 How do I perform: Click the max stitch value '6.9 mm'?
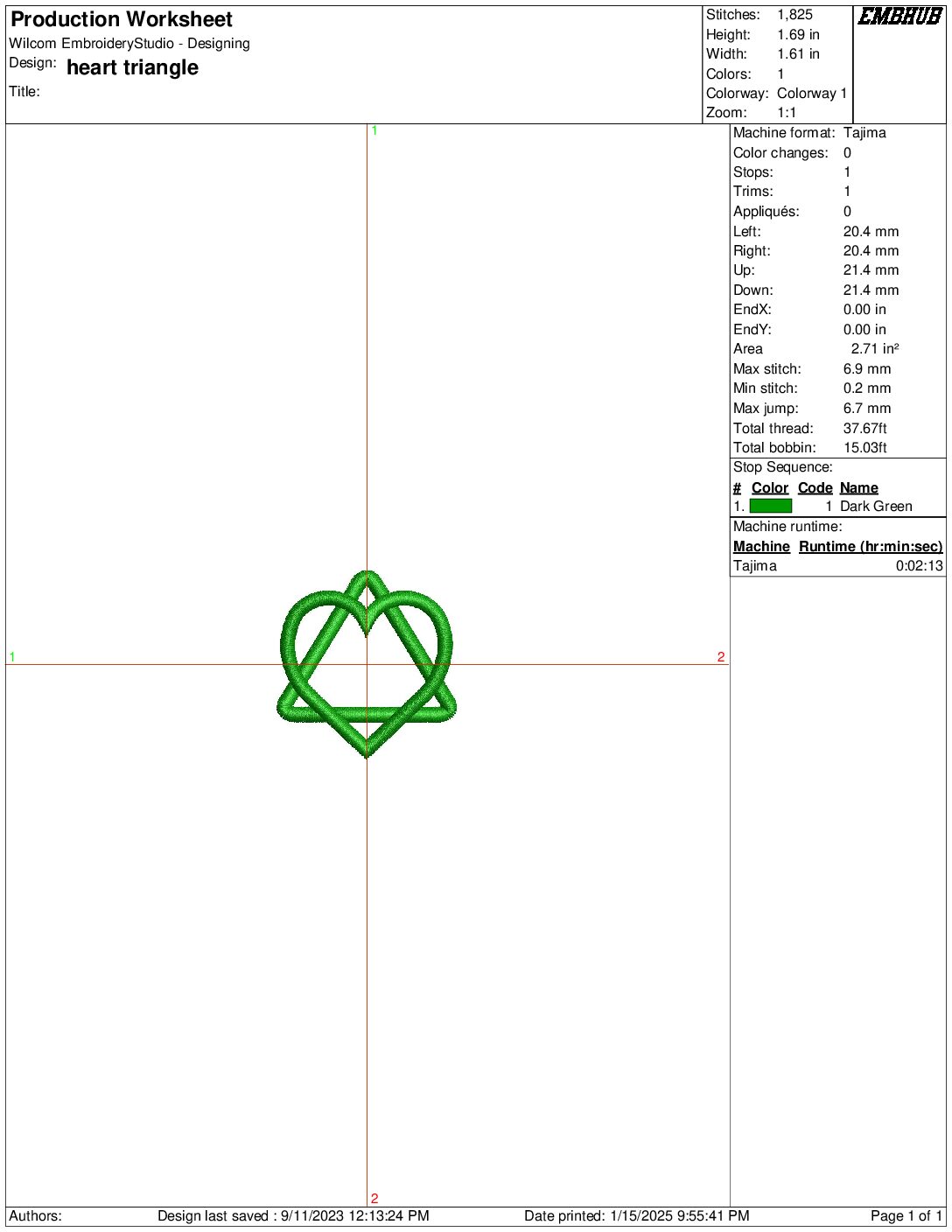867,368
